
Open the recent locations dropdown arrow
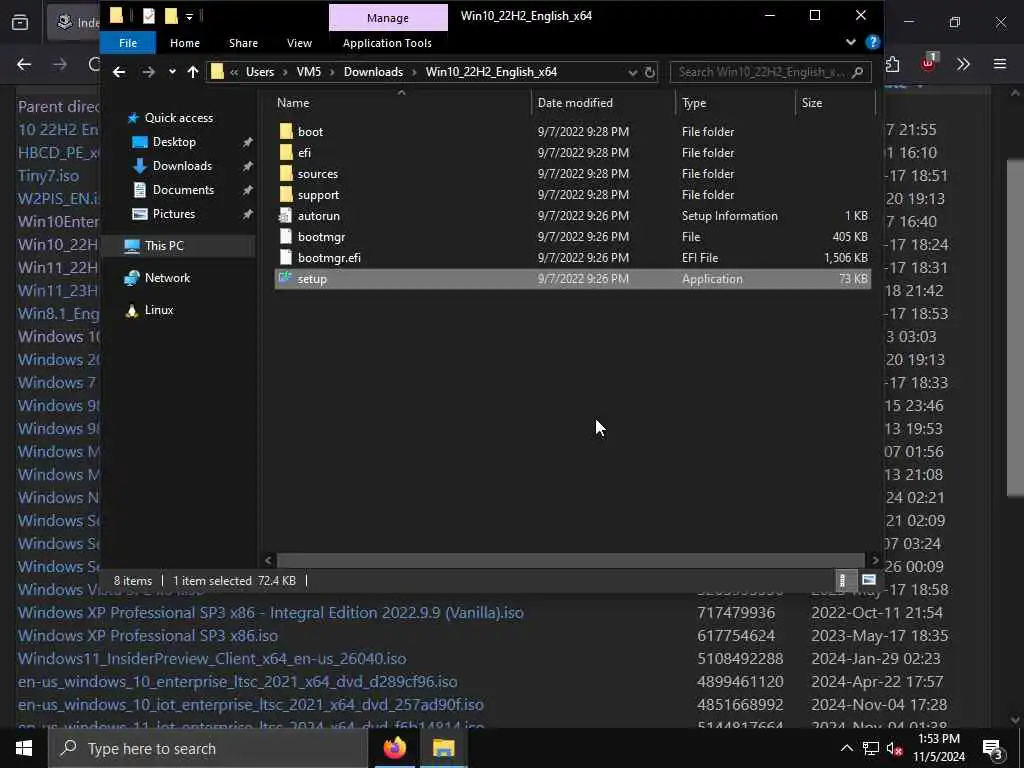(x=172, y=72)
